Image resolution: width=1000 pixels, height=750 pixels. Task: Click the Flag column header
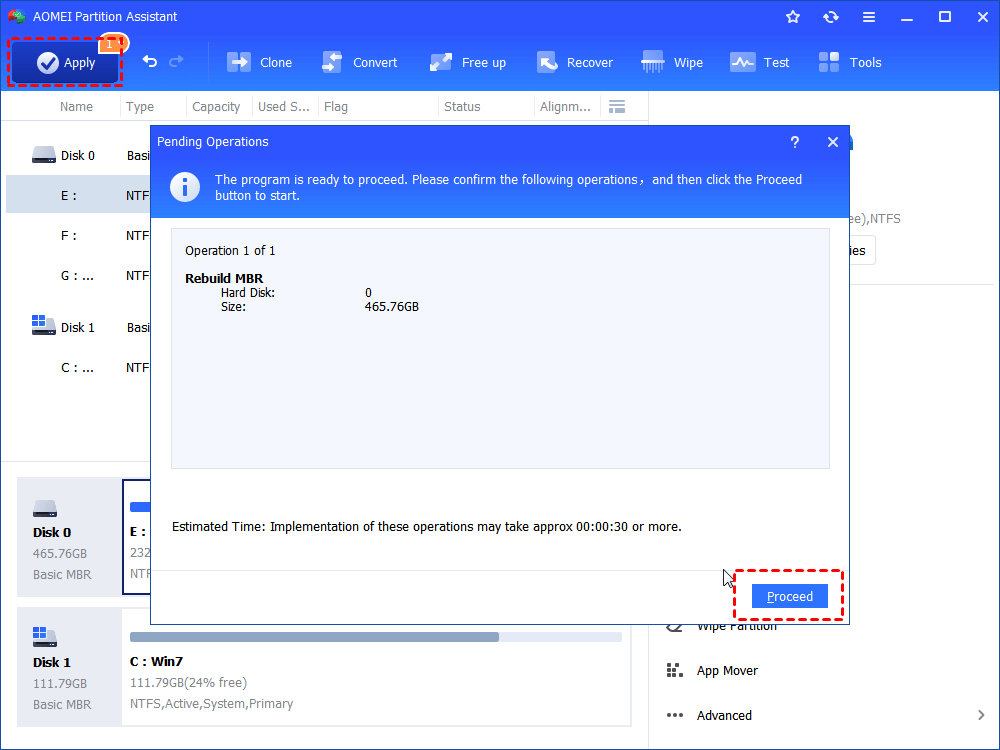(336, 107)
